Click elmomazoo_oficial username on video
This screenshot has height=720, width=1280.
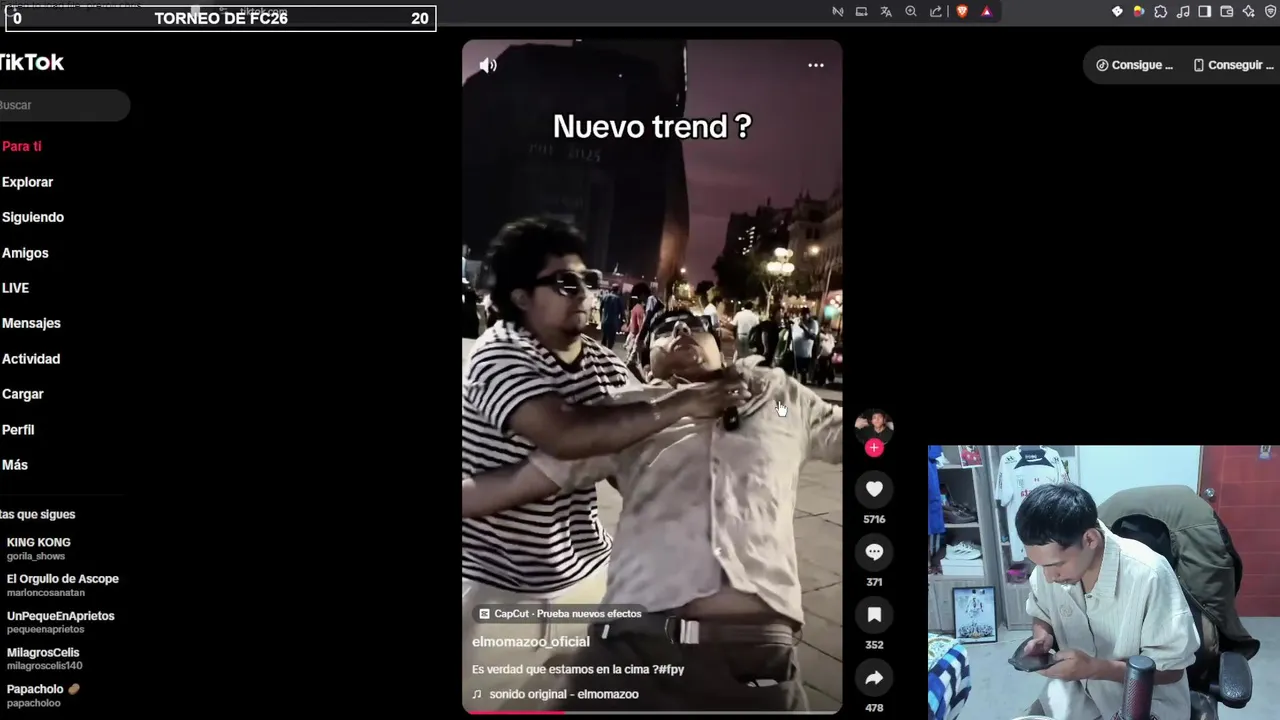[x=531, y=642]
